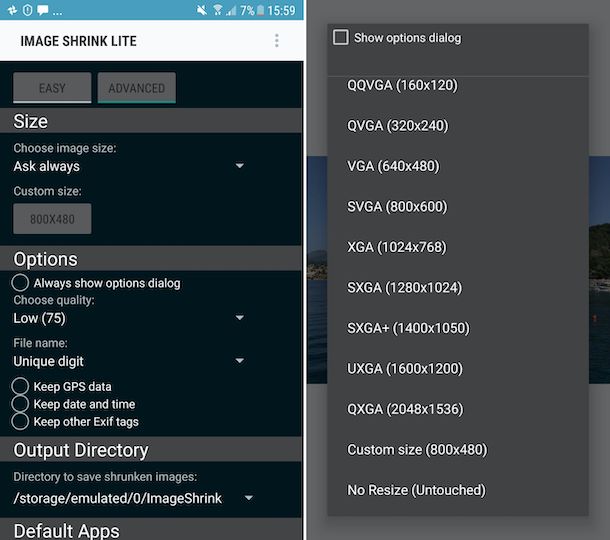Tap the mute icon in status bar
Screen dimensions: 610x540
tap(202, 10)
